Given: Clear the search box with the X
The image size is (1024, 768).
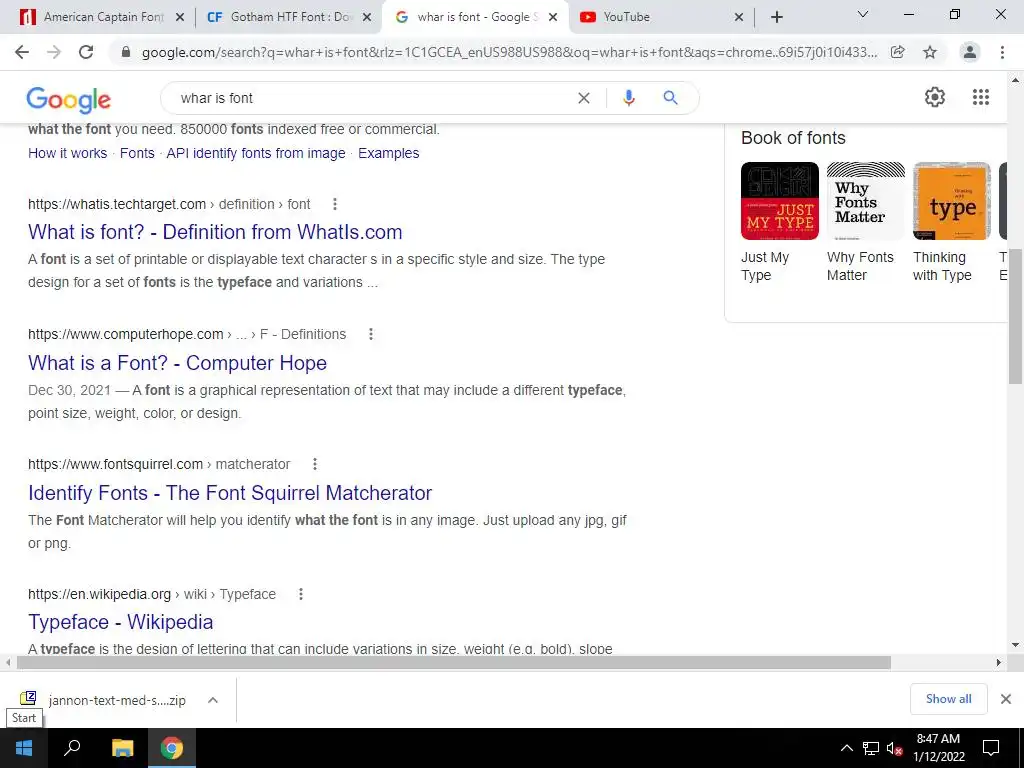Looking at the screenshot, I should (x=584, y=98).
